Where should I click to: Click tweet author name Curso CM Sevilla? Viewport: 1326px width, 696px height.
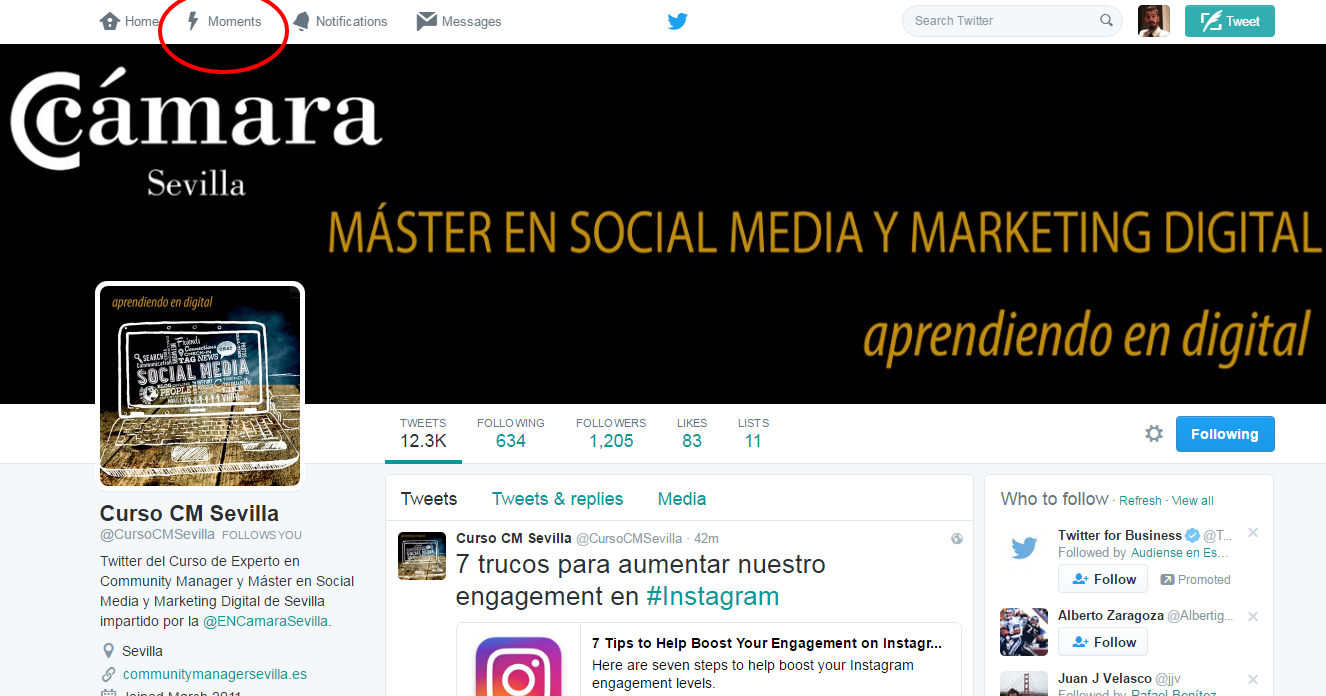pos(514,538)
